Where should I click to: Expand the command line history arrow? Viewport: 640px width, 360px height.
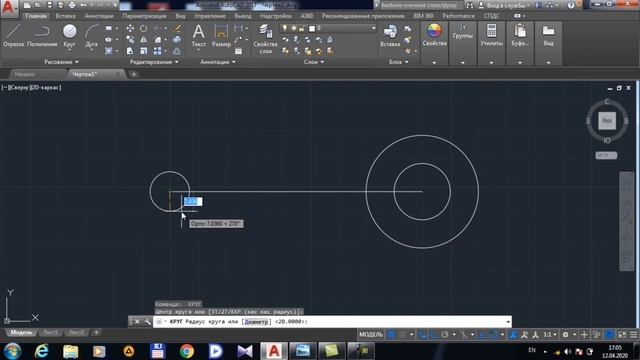508,322
